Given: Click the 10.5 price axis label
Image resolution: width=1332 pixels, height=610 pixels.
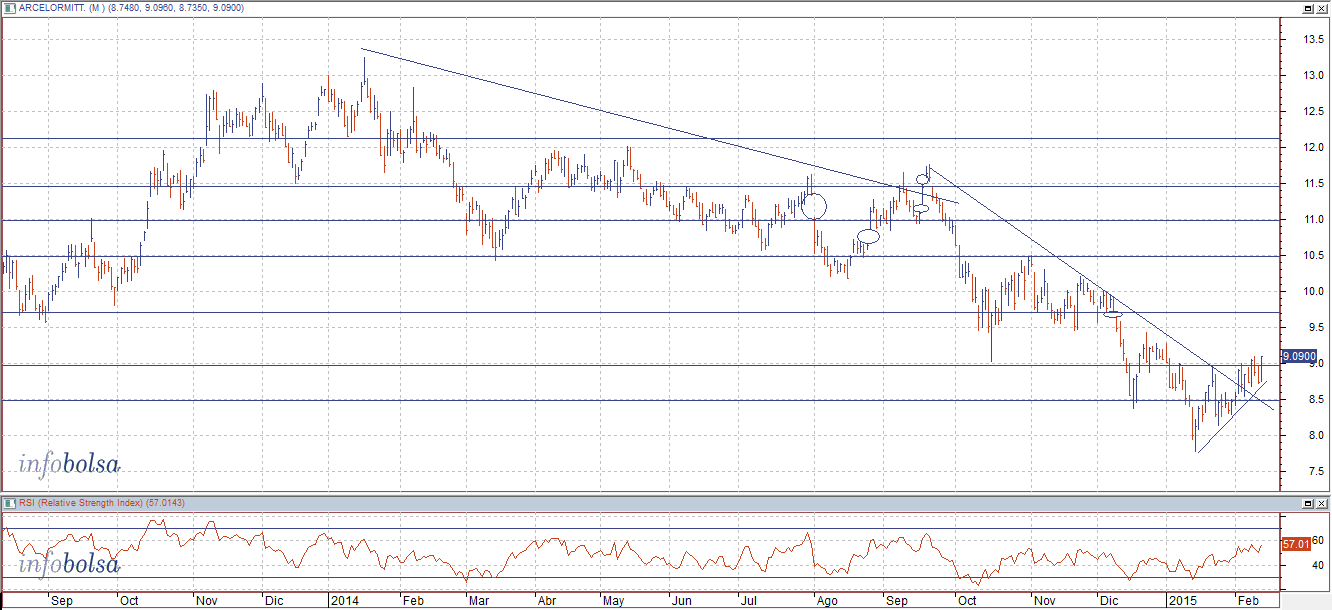Looking at the screenshot, I should 1314,256.
